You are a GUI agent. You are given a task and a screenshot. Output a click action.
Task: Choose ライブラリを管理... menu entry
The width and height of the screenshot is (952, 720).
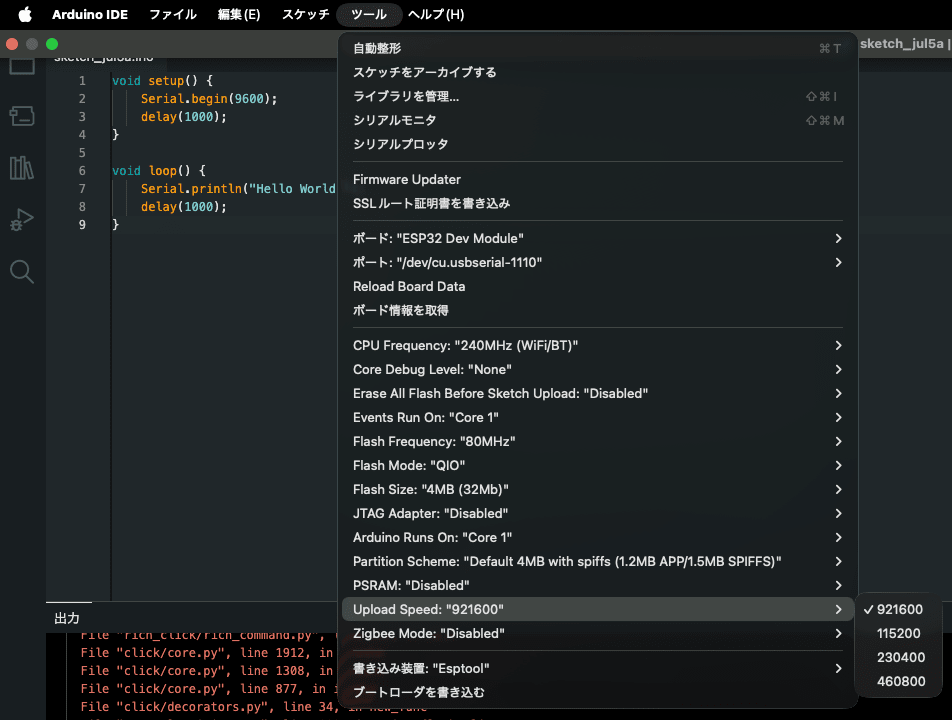[x=598, y=96]
